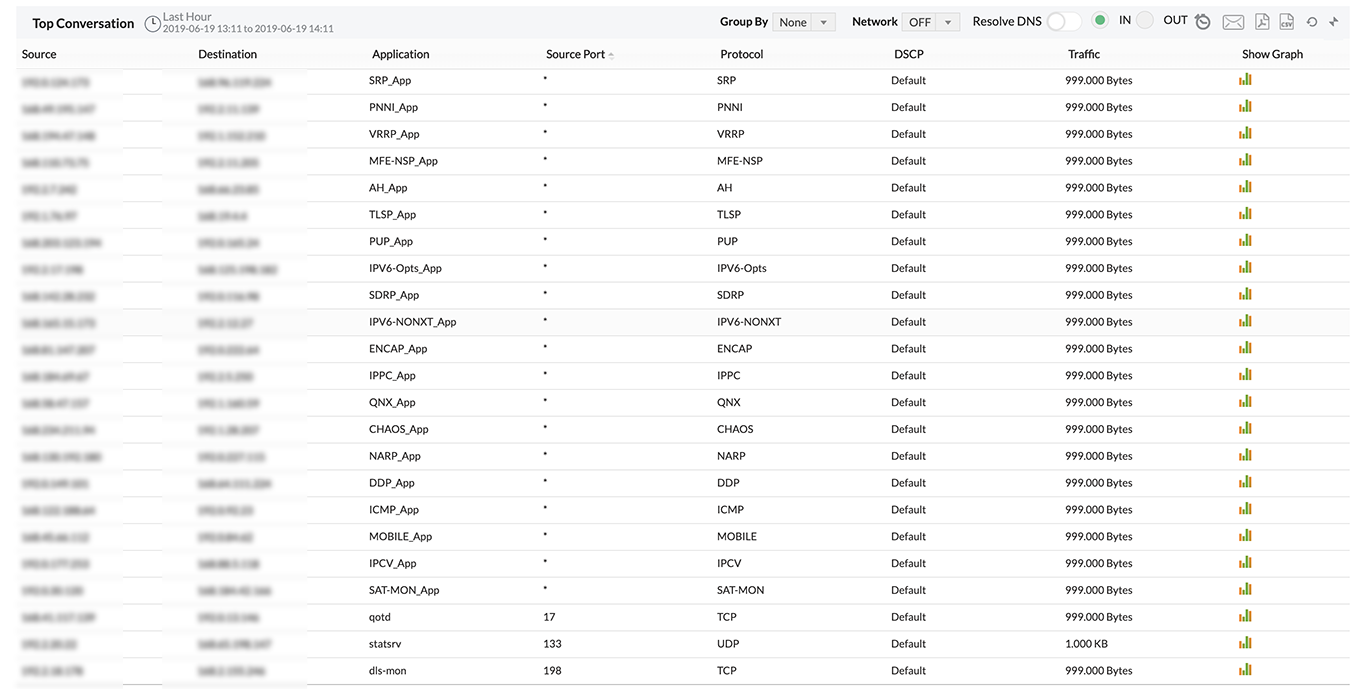The width and height of the screenshot is (1366, 689).
Task: Open graph icon for the ICMP_App row
Action: coord(1245,509)
